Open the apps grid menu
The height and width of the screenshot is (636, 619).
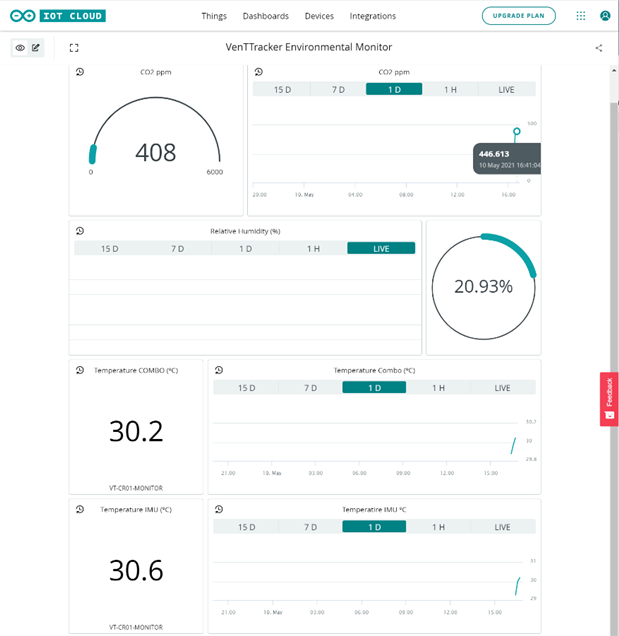tap(581, 16)
